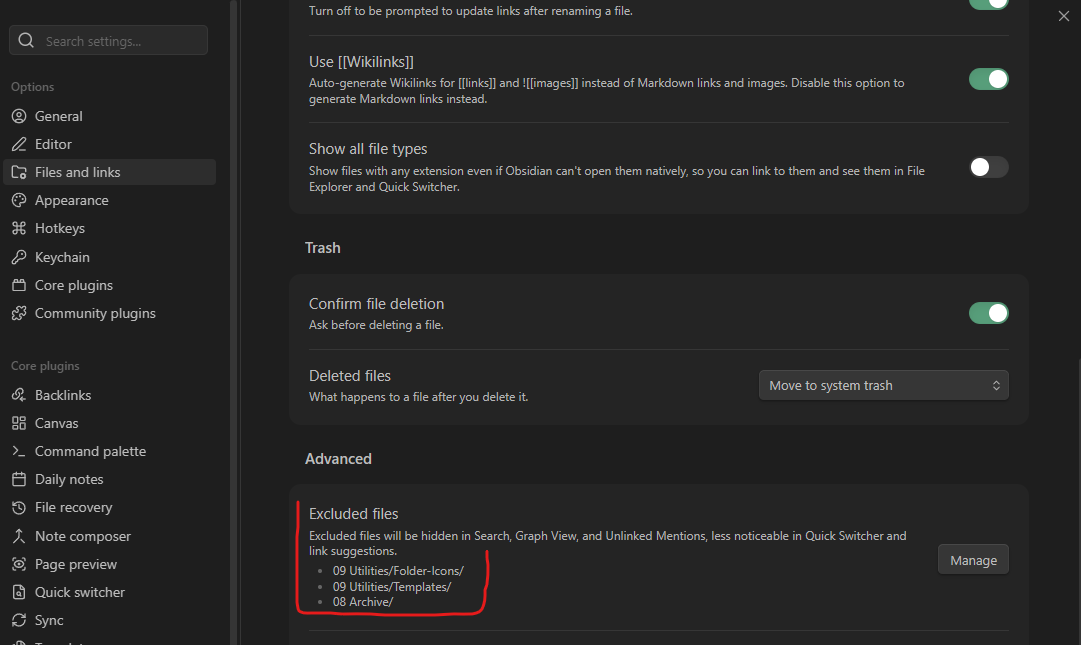This screenshot has height=645, width=1081.
Task: Click the Canvas grid icon
Action: (18, 423)
